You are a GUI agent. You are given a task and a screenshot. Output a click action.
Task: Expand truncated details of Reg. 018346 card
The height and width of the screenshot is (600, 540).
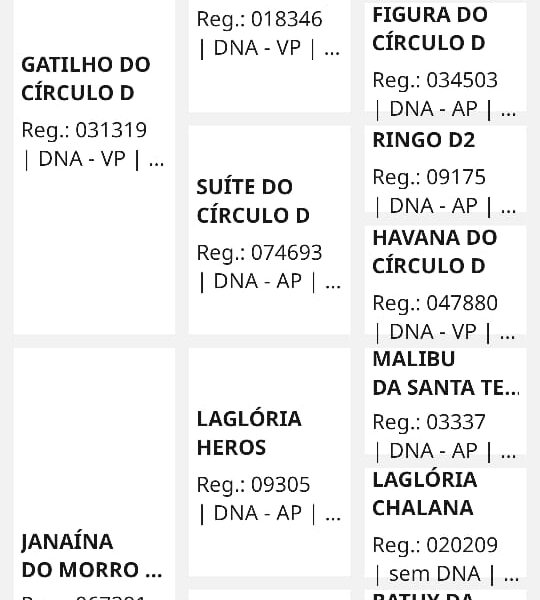coord(331,49)
